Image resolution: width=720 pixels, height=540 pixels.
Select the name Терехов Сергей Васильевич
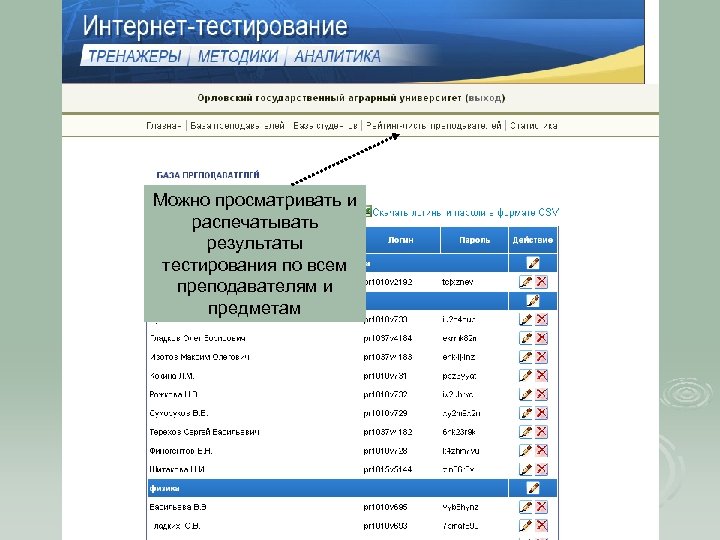click(204, 432)
